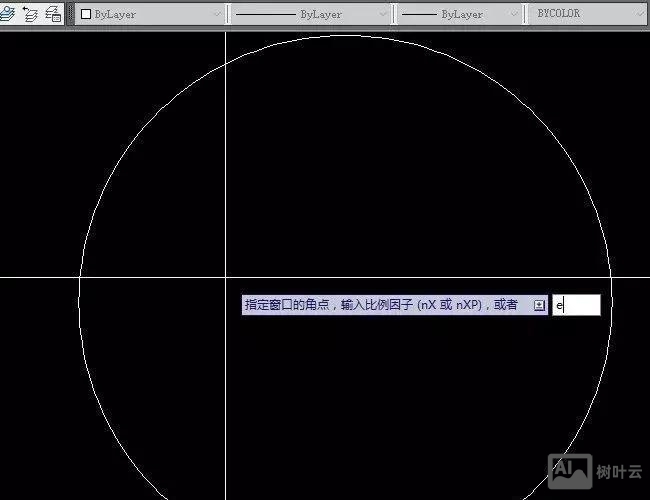Click the grip separator before the BYCOLOR dropdown

(x=526, y=14)
